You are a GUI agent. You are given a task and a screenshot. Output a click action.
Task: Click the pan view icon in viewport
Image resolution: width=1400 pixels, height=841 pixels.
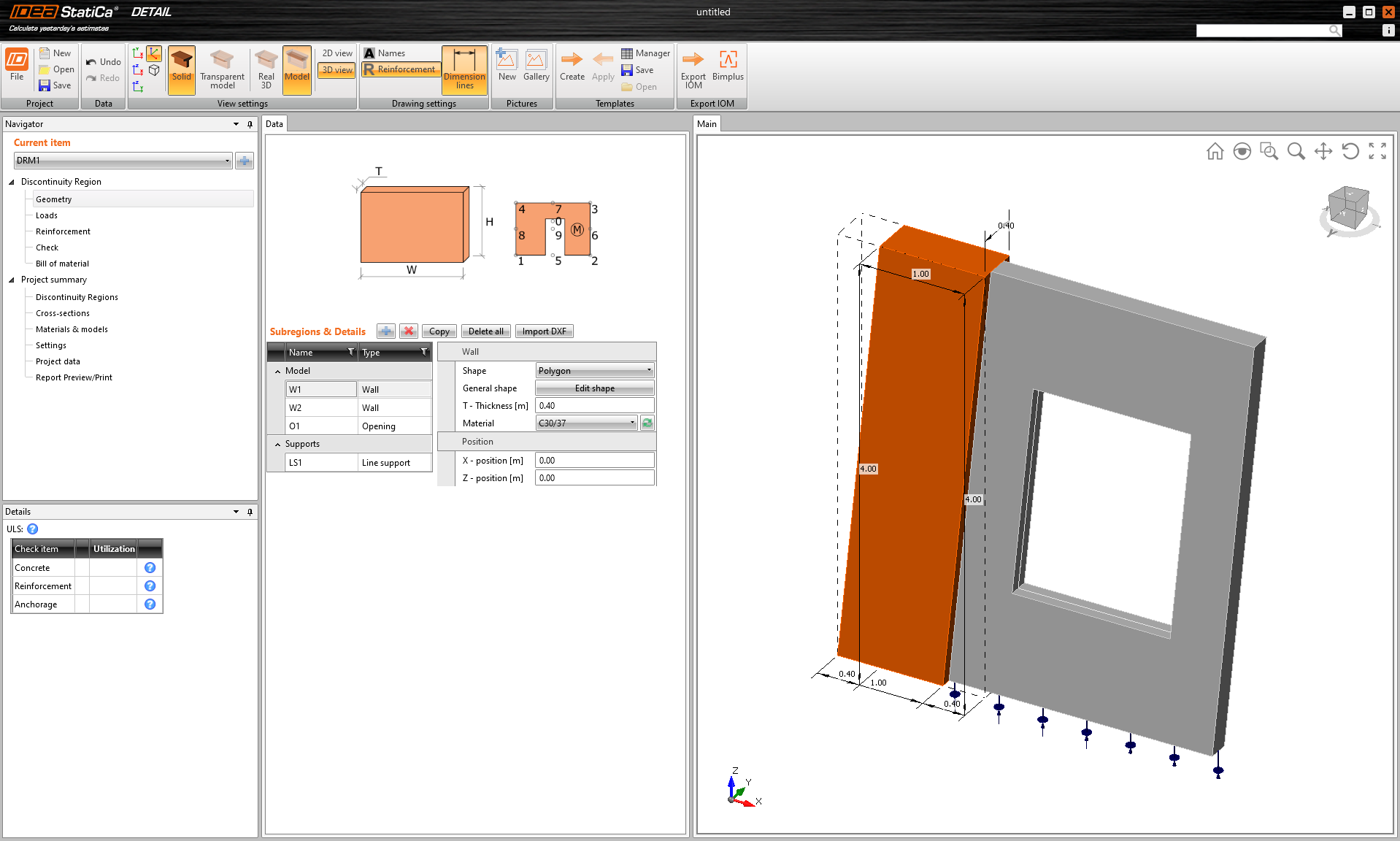pyautogui.click(x=1323, y=151)
